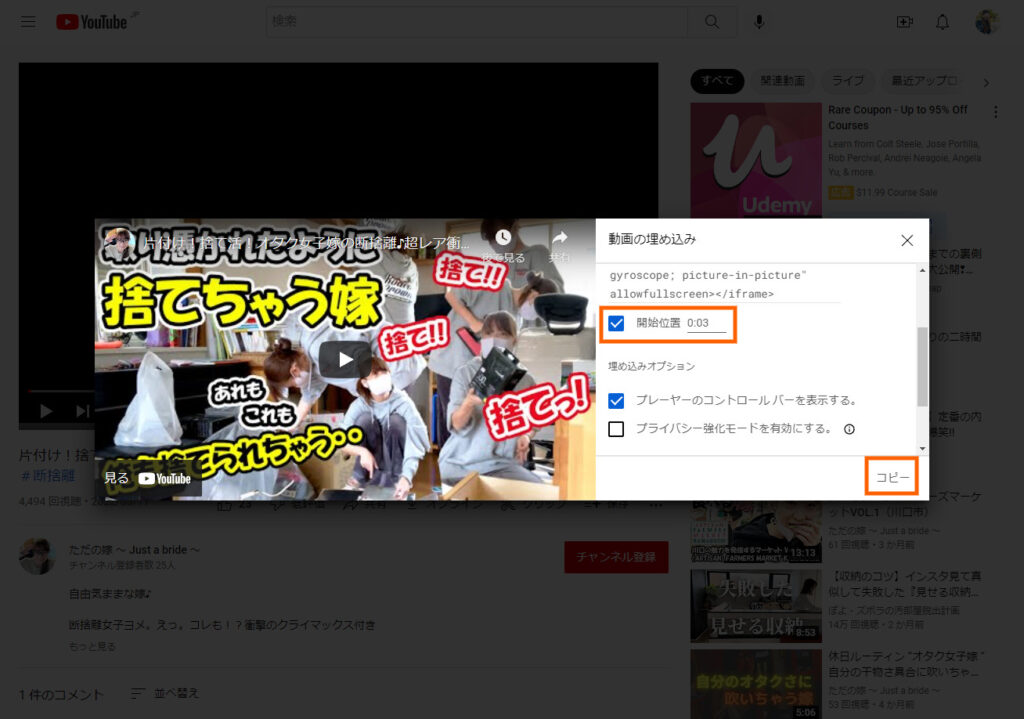The height and width of the screenshot is (719, 1024).
Task: Open options menu for Udemy ad
Action: [995, 112]
